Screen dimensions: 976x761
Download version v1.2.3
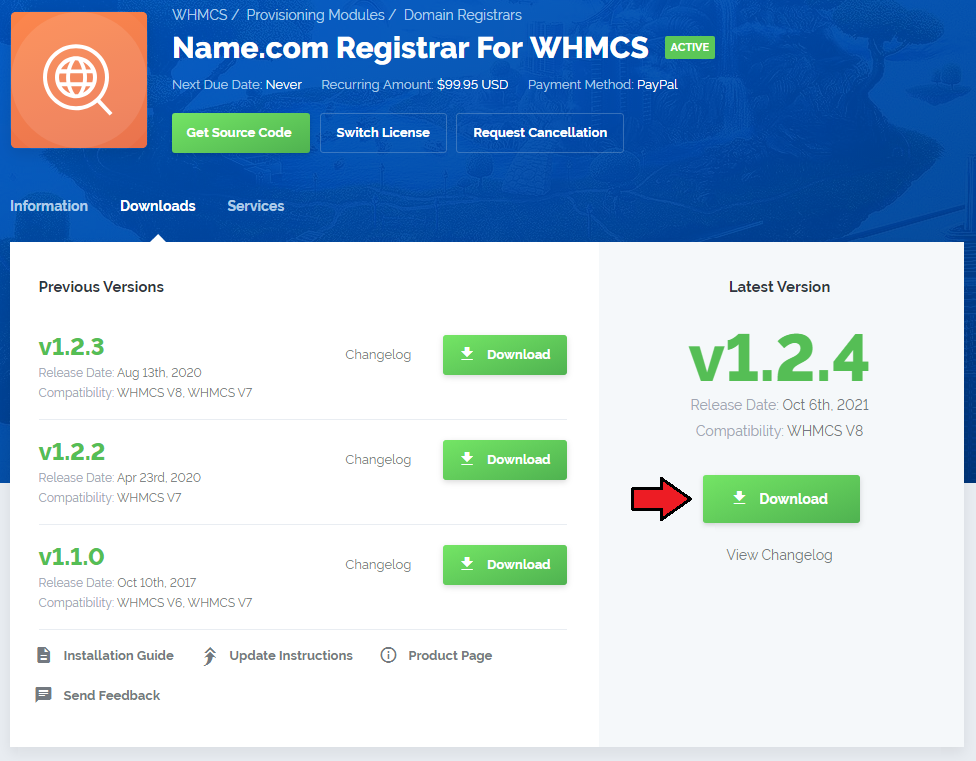(x=505, y=355)
